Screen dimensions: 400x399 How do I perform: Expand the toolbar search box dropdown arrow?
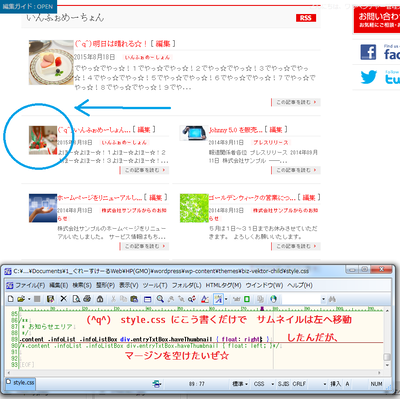click(x=323, y=299)
